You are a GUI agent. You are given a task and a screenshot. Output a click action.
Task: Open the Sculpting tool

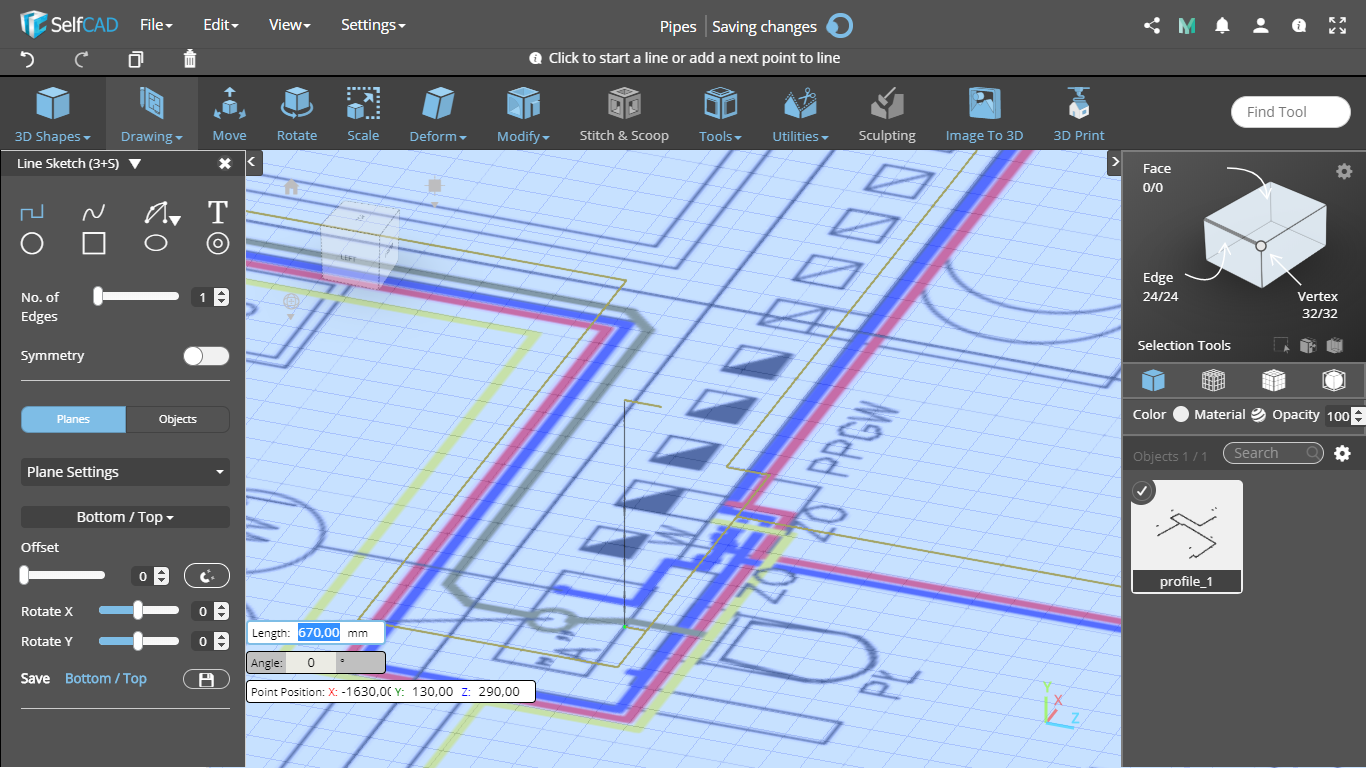click(x=887, y=114)
